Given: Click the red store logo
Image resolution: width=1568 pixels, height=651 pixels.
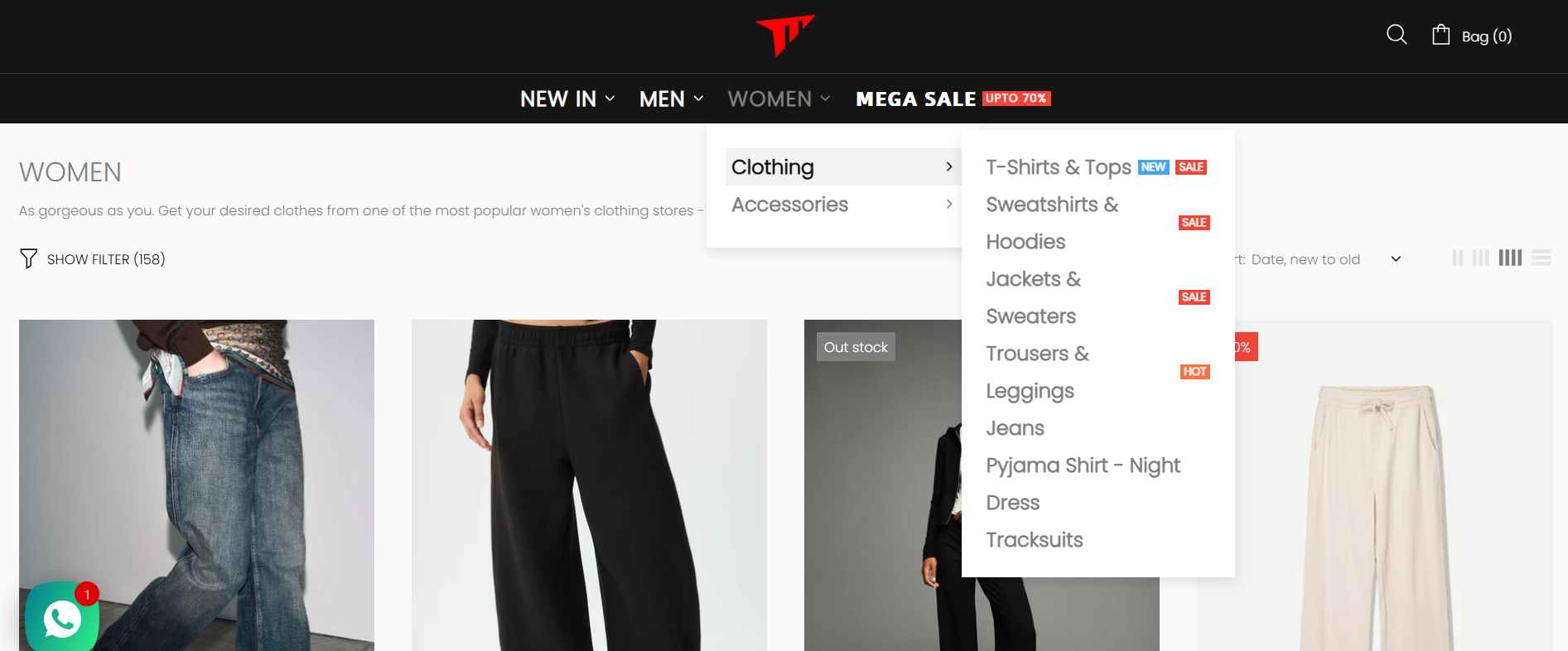Looking at the screenshot, I should tap(785, 36).
